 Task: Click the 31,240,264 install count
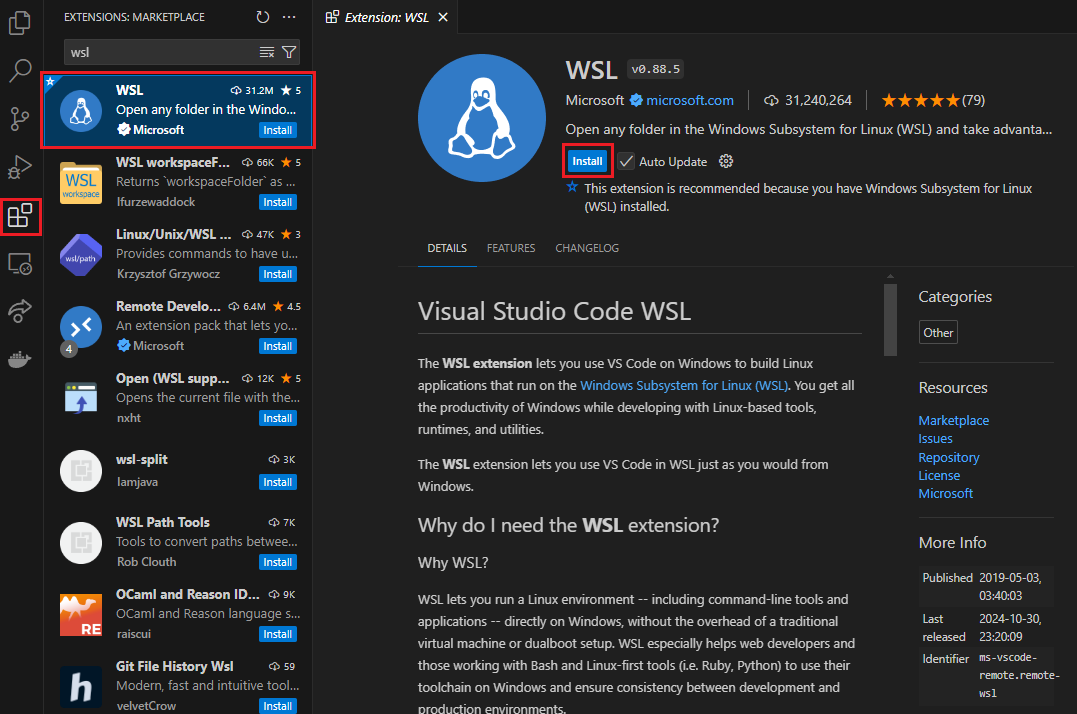808,100
